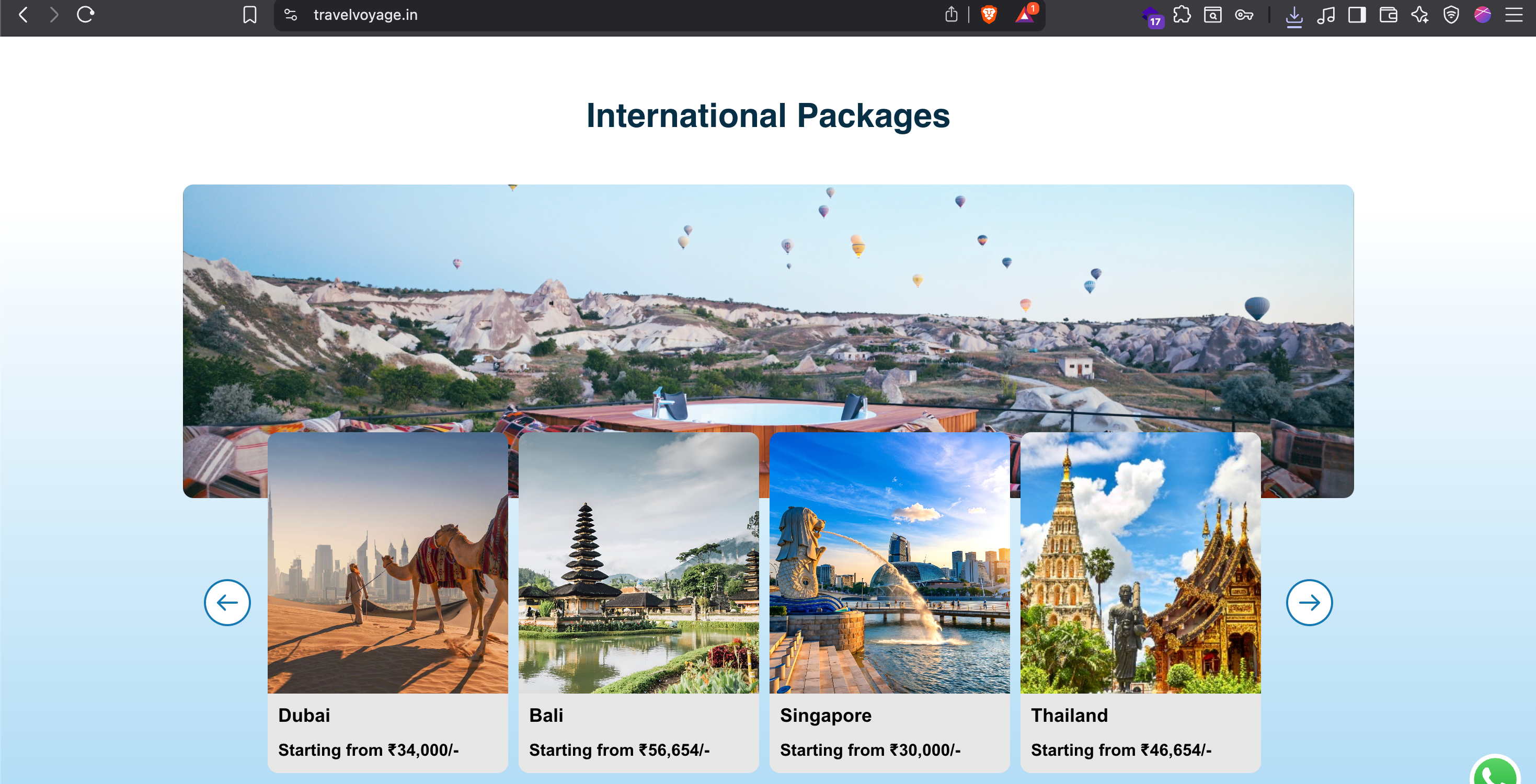Toggle the browser sidebar panel
The image size is (1536, 784).
pos(1357,15)
